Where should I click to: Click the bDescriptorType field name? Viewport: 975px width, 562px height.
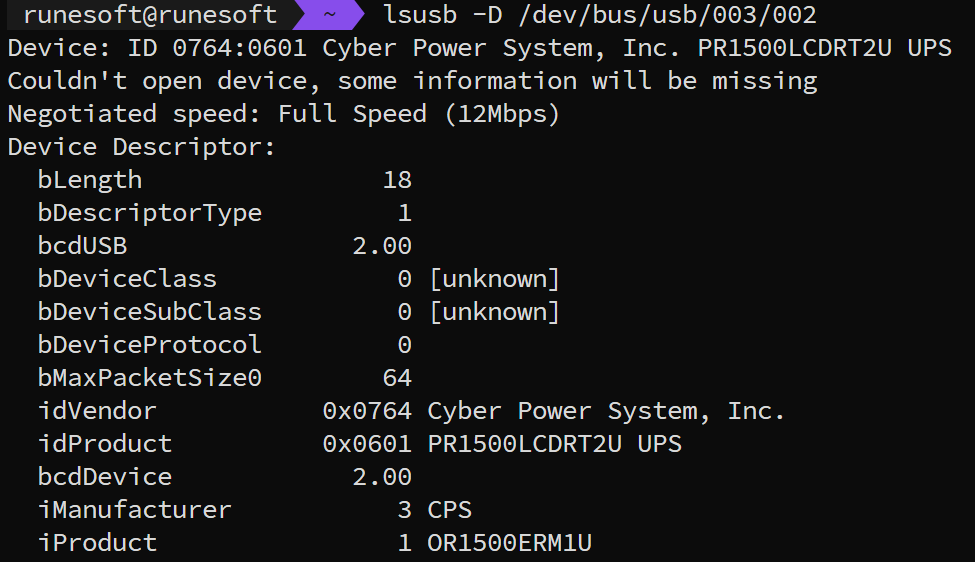point(150,213)
